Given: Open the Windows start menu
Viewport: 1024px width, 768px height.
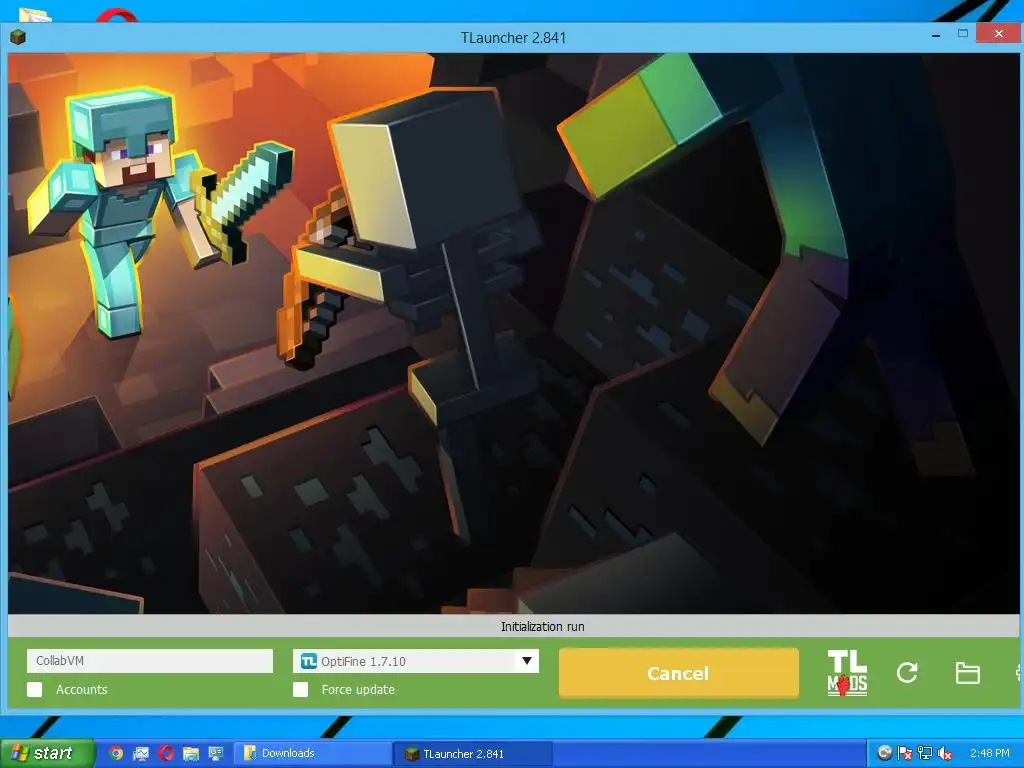Looking at the screenshot, I should 47,753.
